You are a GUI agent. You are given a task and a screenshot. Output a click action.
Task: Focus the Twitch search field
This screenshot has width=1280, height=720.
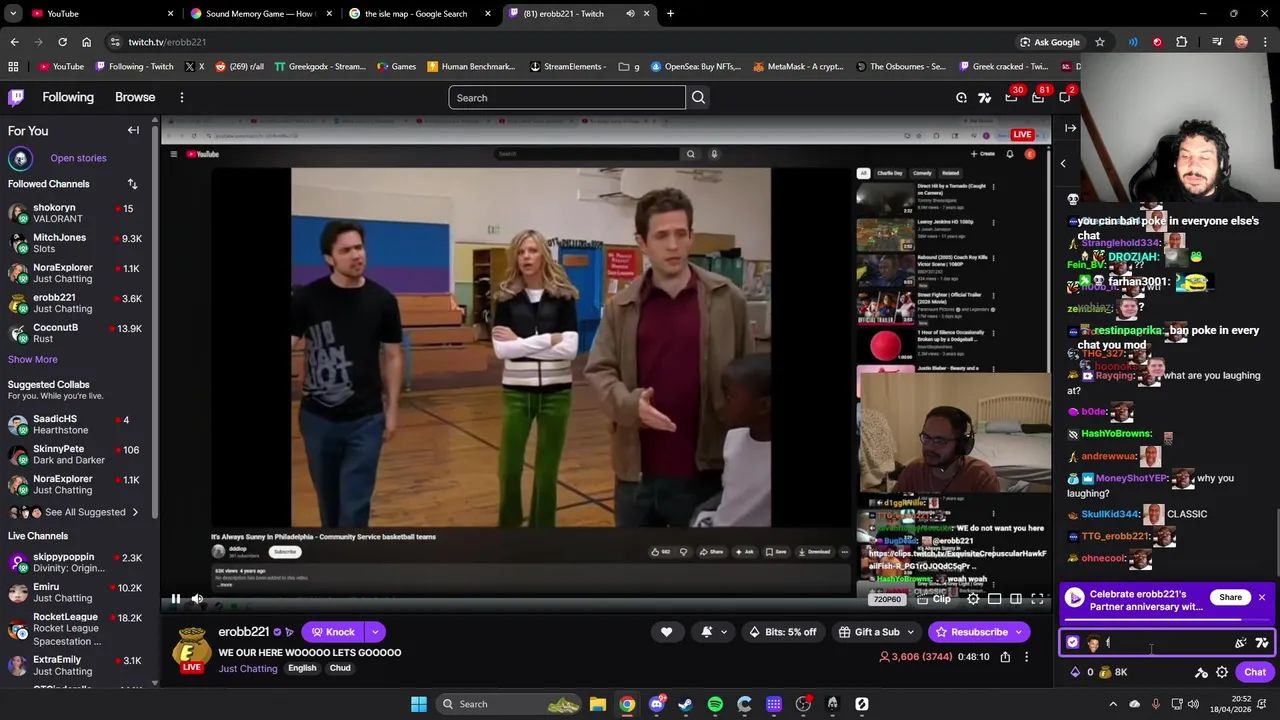click(x=567, y=97)
